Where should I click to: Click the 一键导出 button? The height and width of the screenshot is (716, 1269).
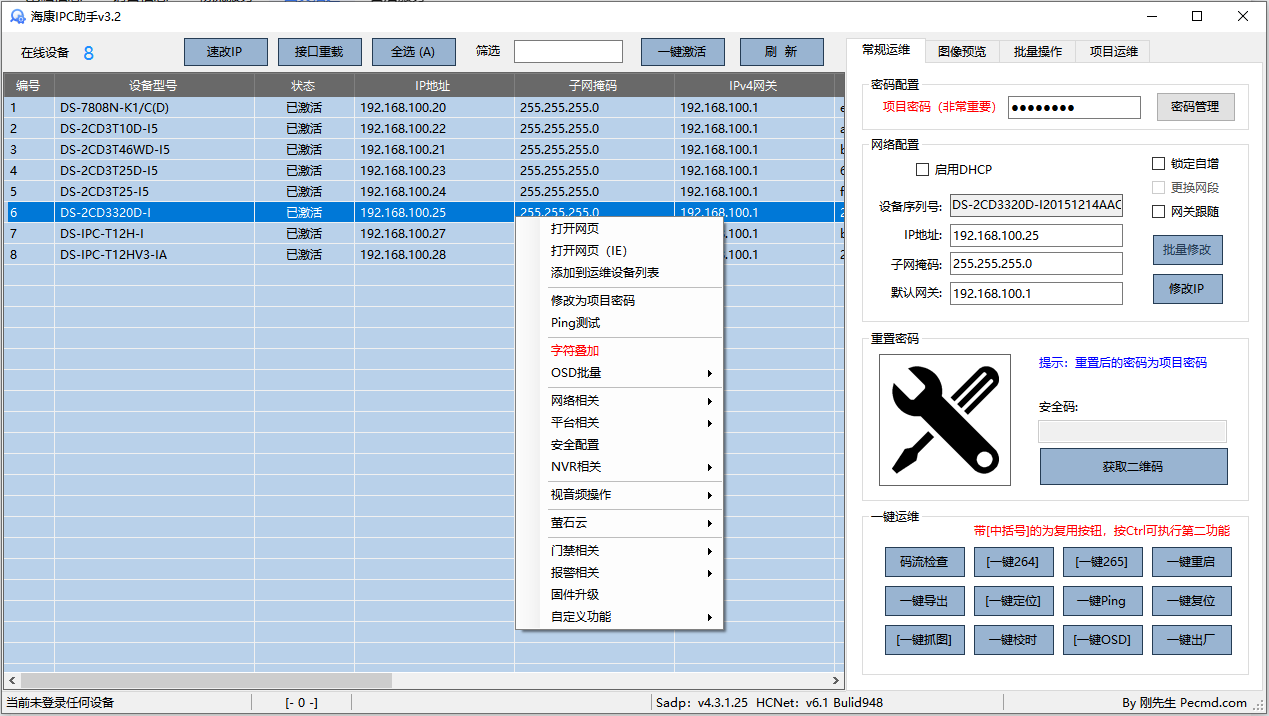point(925,601)
